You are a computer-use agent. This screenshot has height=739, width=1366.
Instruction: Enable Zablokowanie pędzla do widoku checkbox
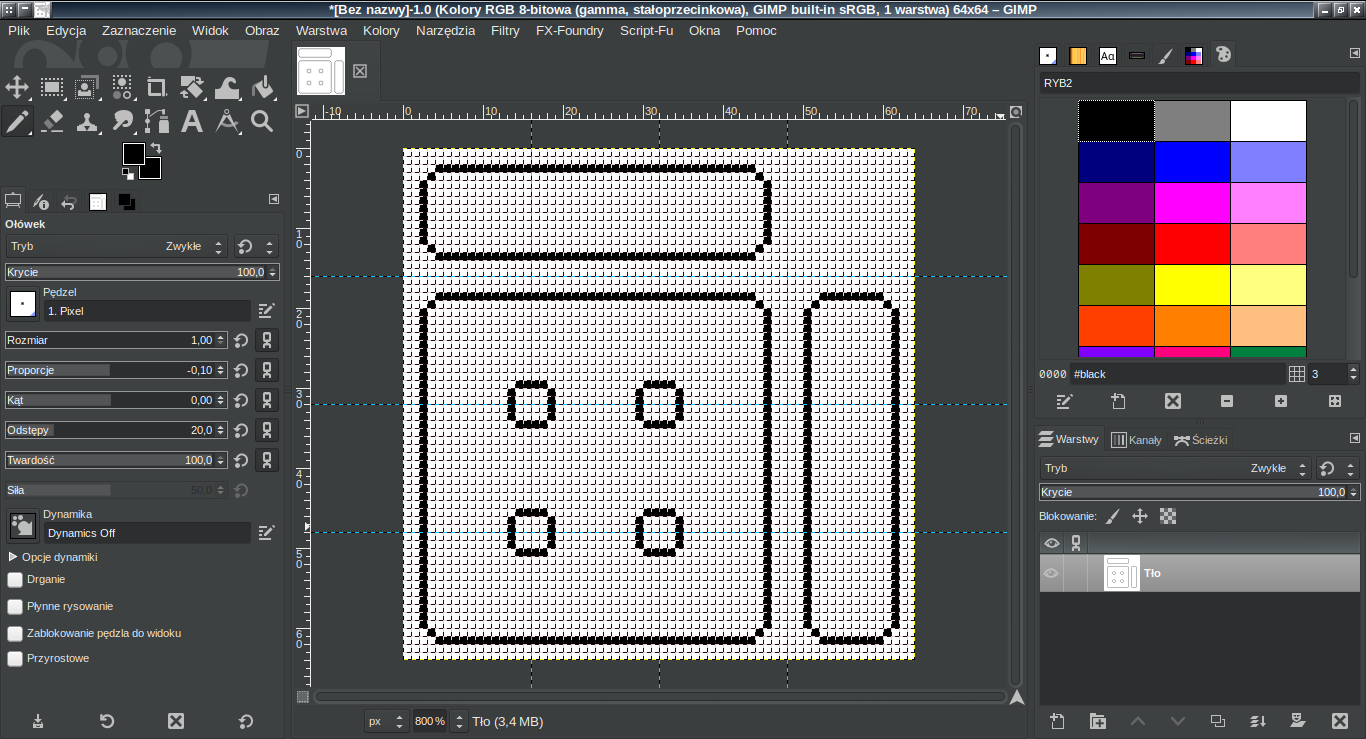coord(15,633)
